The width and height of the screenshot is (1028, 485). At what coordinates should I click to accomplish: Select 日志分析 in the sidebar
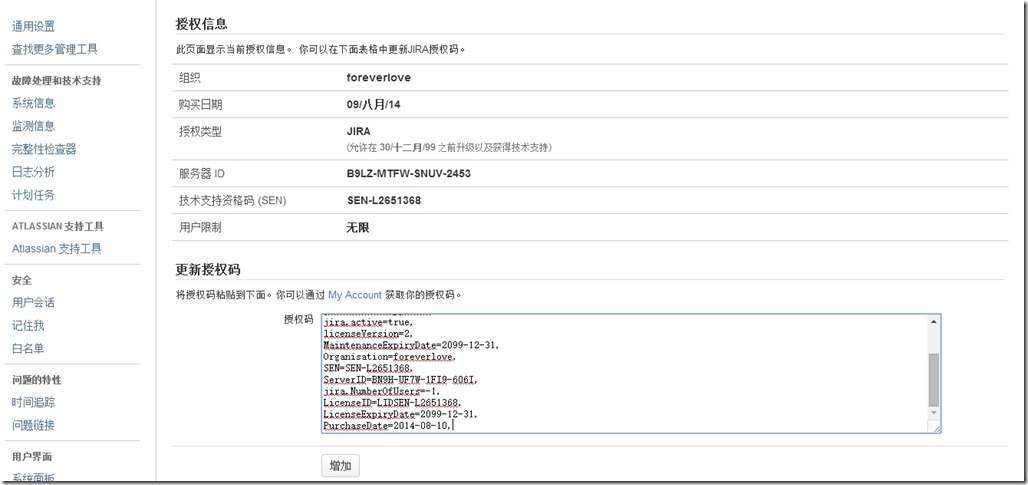tap(33, 172)
